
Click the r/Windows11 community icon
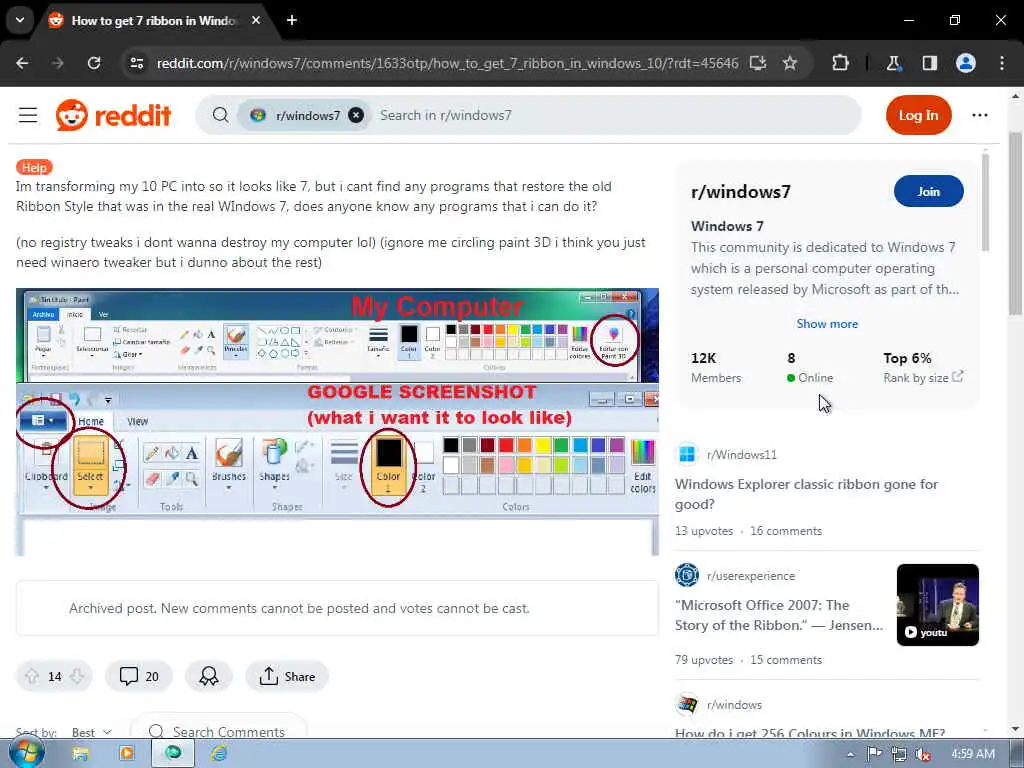click(x=687, y=454)
